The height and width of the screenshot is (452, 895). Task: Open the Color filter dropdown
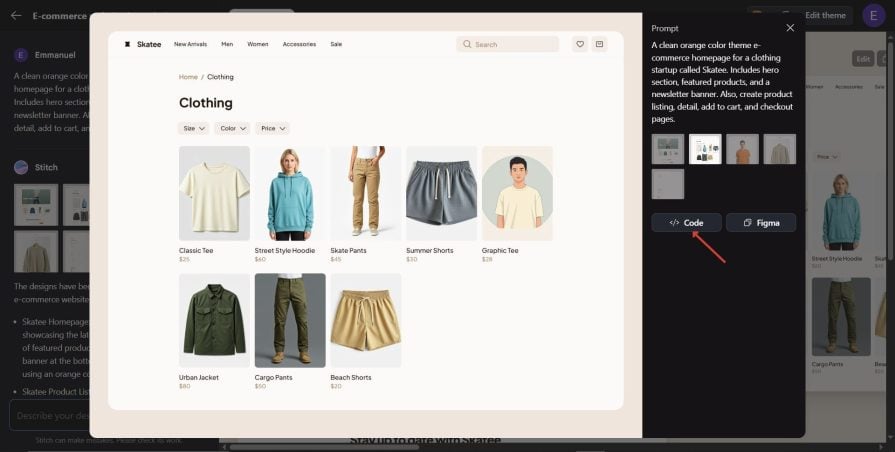(232, 128)
